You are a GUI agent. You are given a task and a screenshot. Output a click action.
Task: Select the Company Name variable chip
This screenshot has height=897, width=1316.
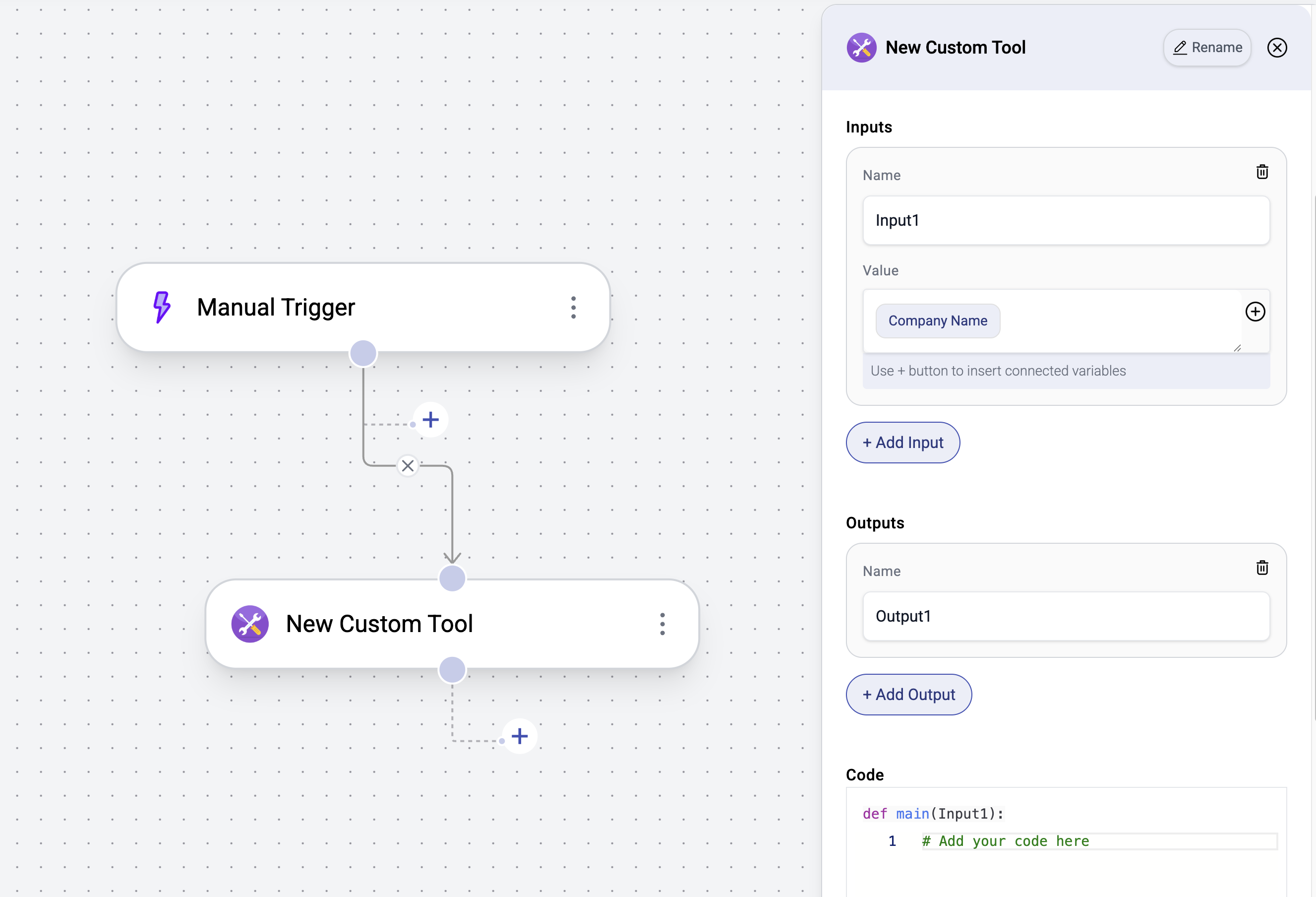pos(937,320)
